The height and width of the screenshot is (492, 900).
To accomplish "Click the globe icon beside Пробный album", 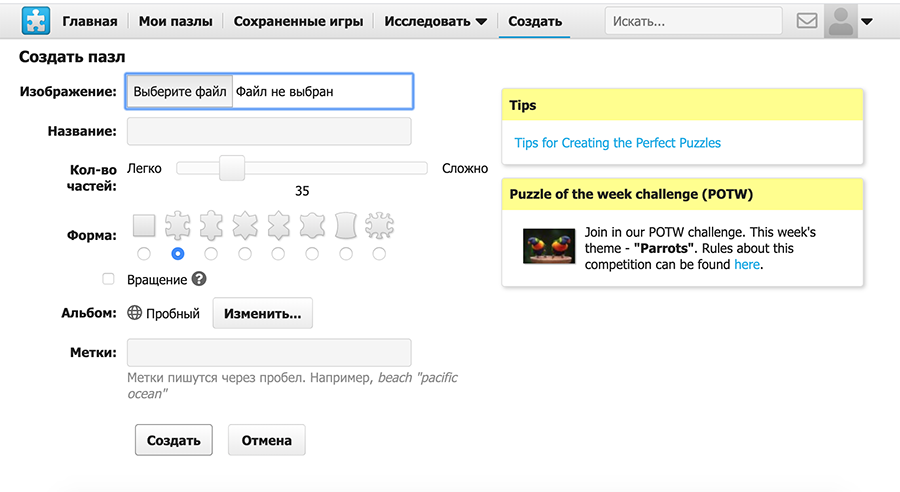I will 135,313.
